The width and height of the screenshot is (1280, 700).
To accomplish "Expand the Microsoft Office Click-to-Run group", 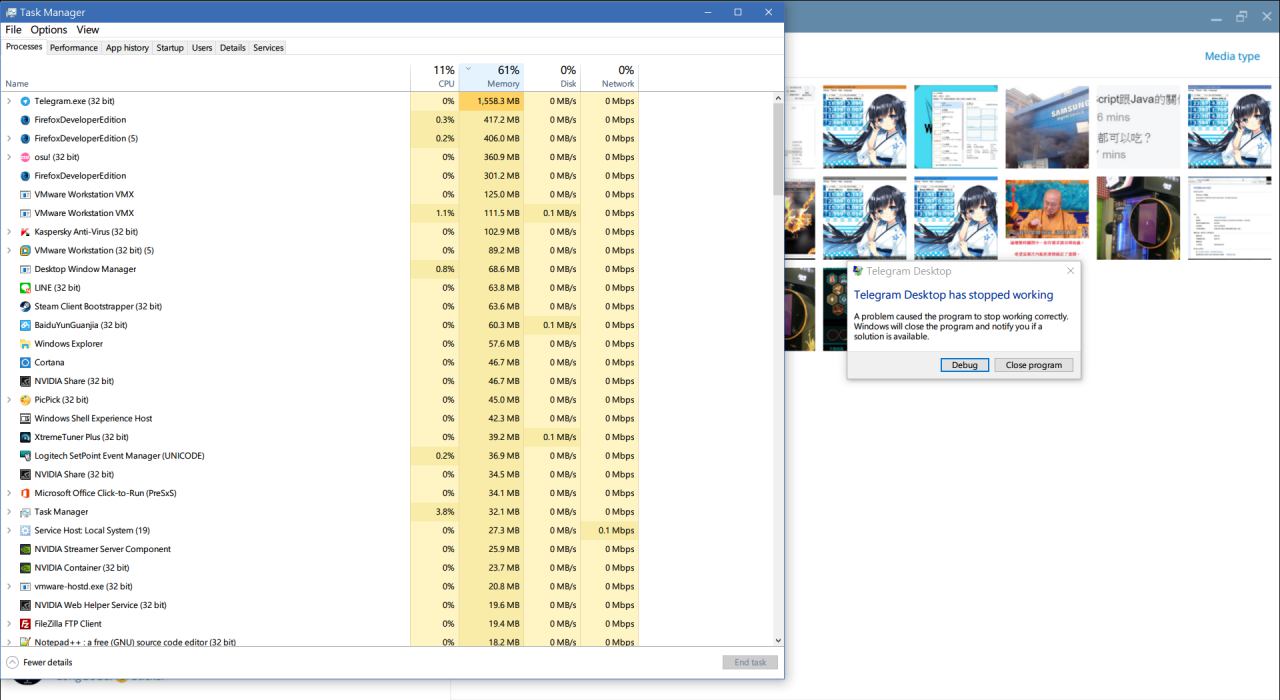I will [x=9, y=493].
